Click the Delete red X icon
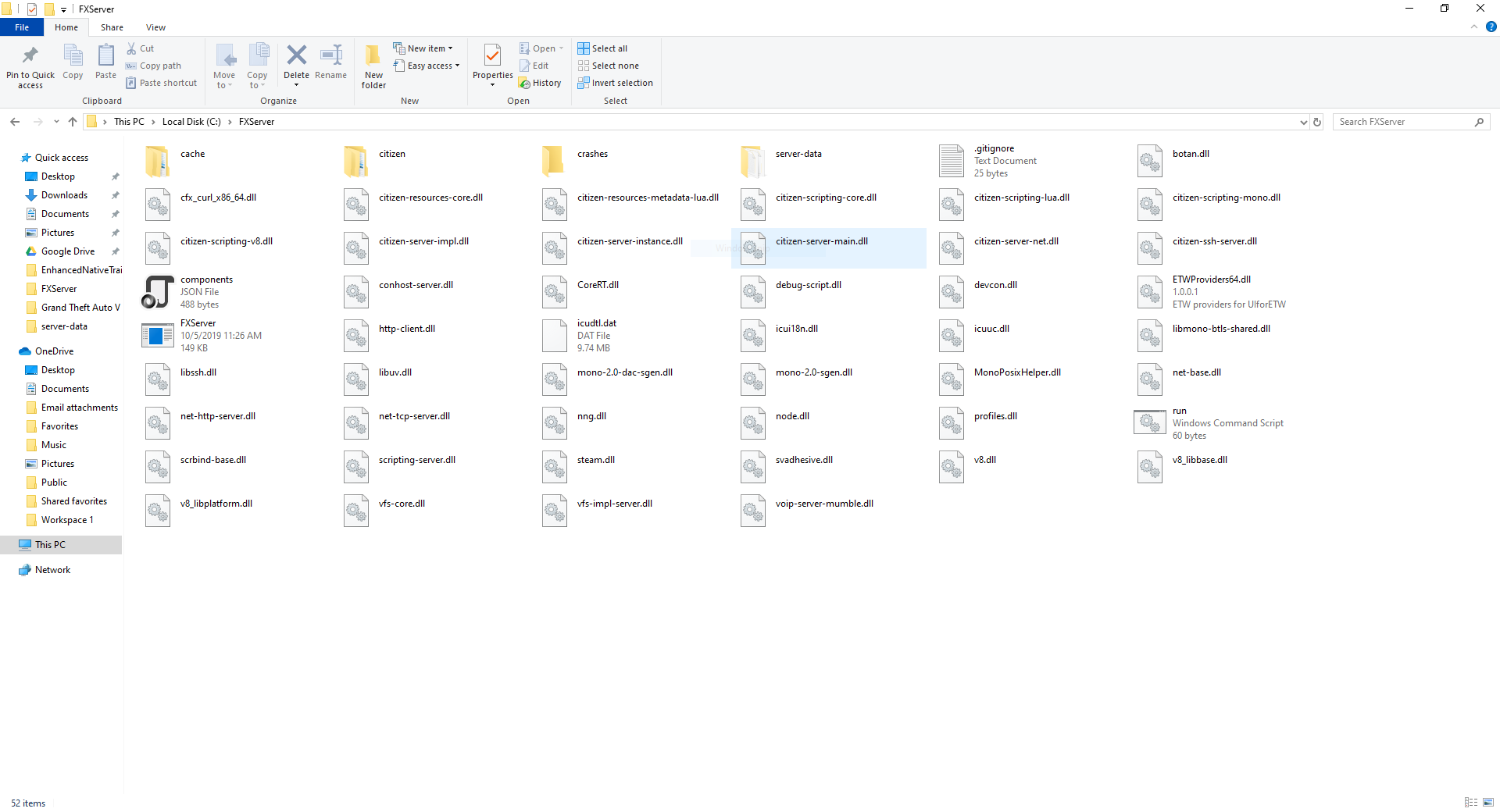1500x812 pixels. coord(296,55)
